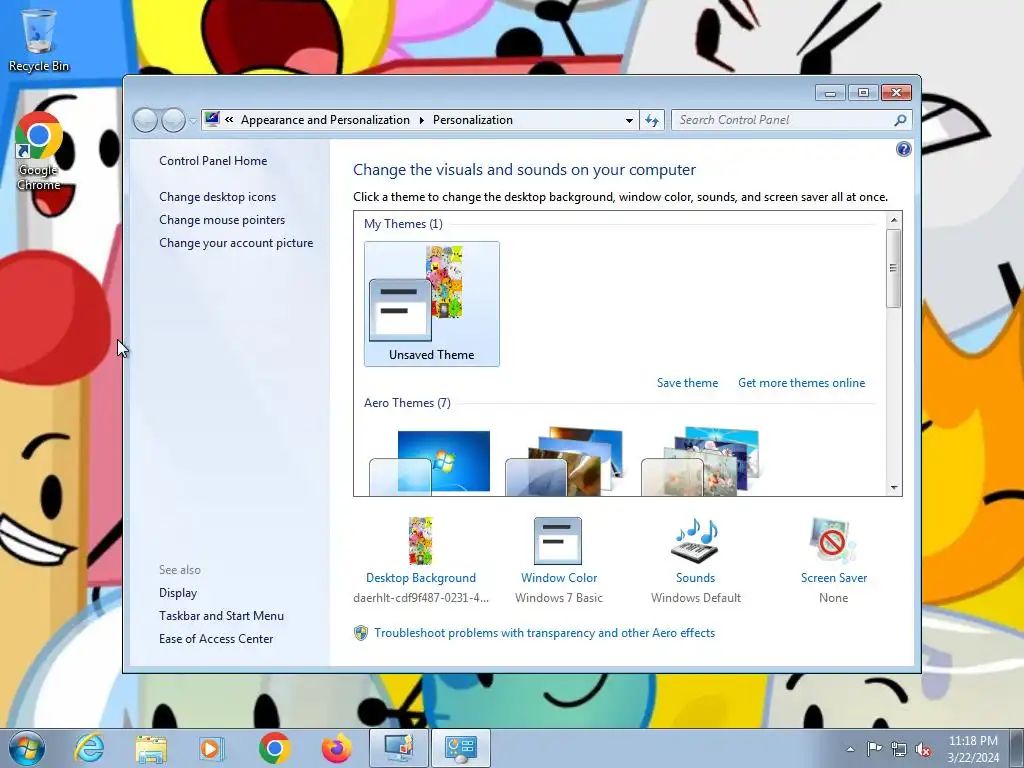Open the network tray icon
Viewport: 1024px width, 768px height.
[899, 749]
